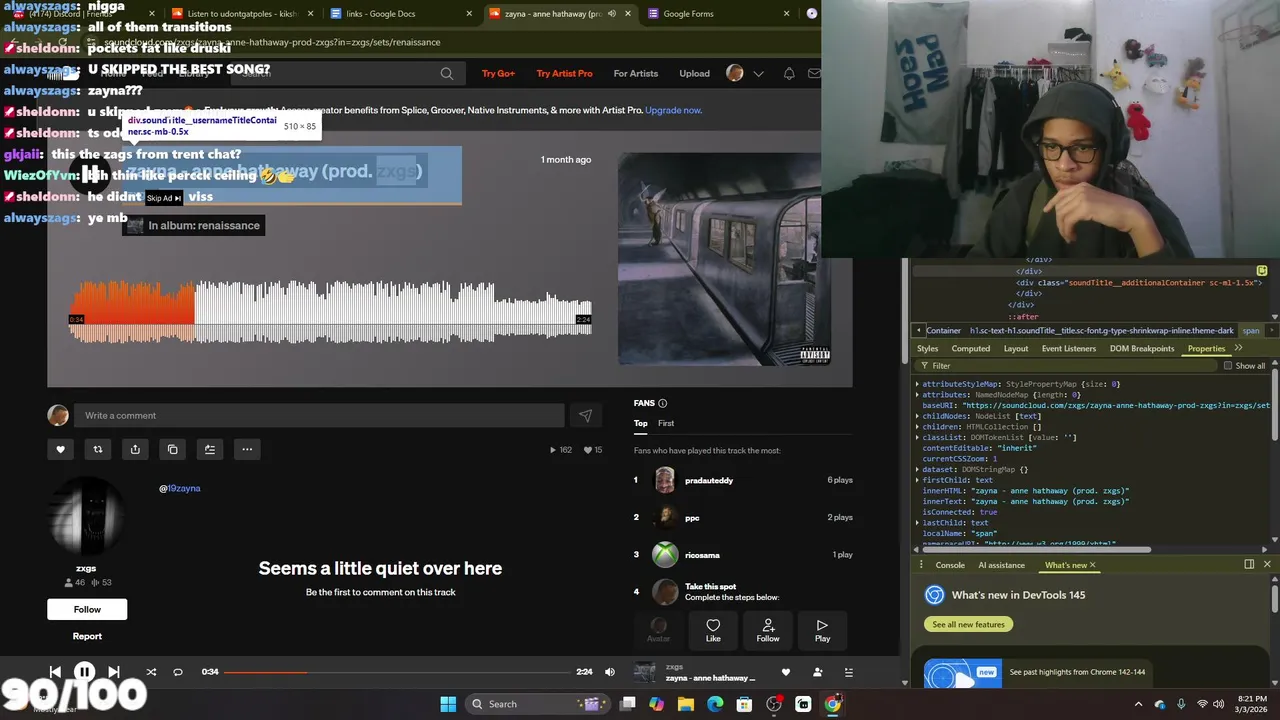
Task: Open the track album artwork image
Action: [x=725, y=259]
